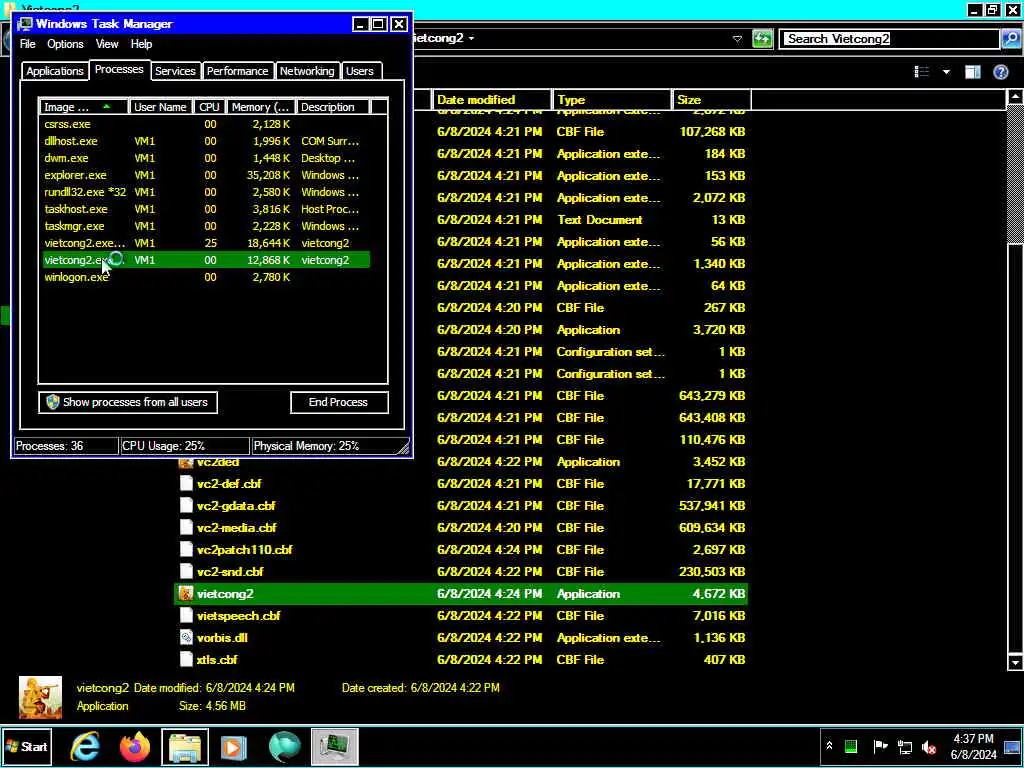This screenshot has height=768, width=1024.
Task: Switch to the Users tab
Action: tap(360, 71)
